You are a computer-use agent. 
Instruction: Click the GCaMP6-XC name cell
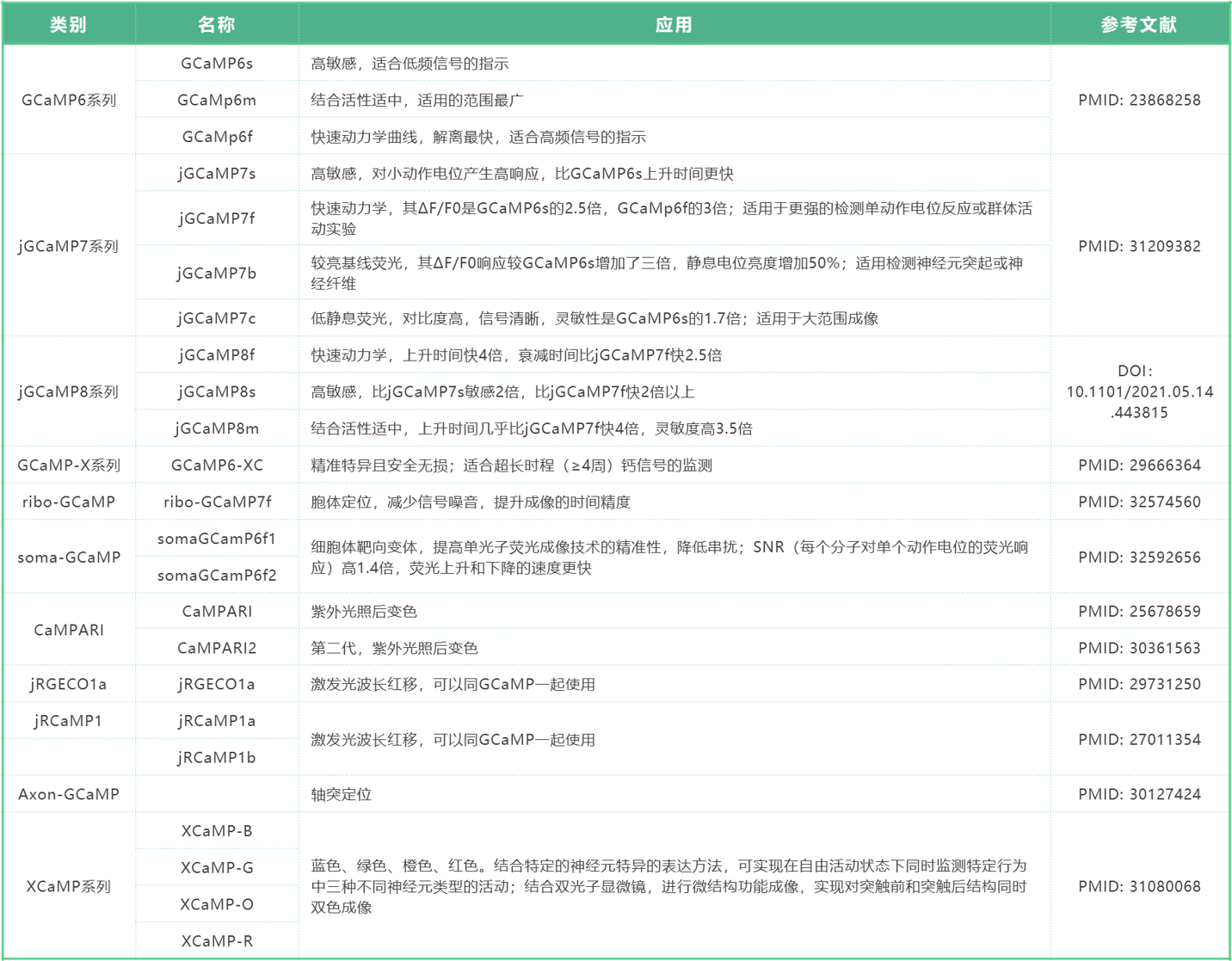click(x=217, y=465)
